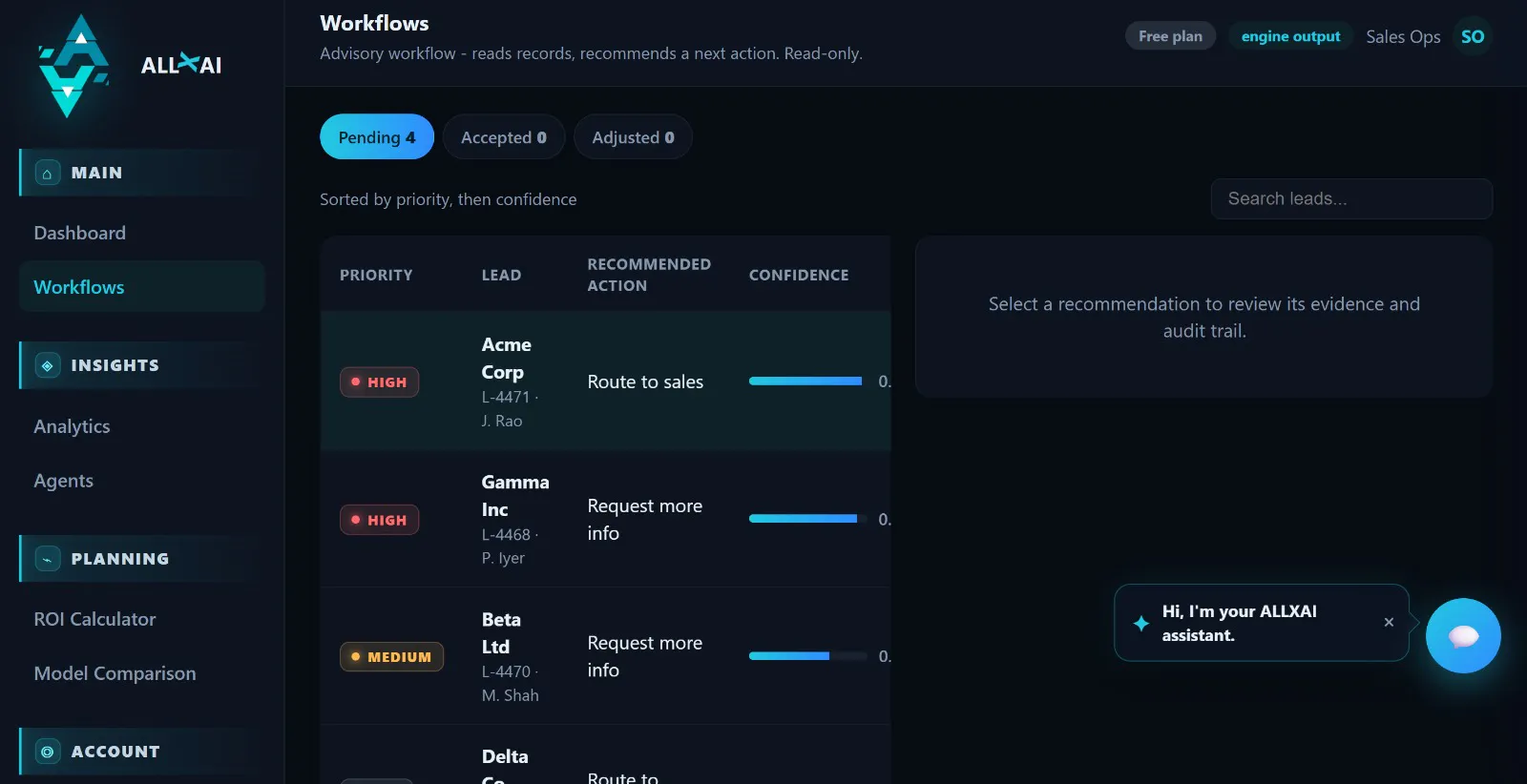
Task: Click the Workflows page heading
Action: pyautogui.click(x=374, y=23)
